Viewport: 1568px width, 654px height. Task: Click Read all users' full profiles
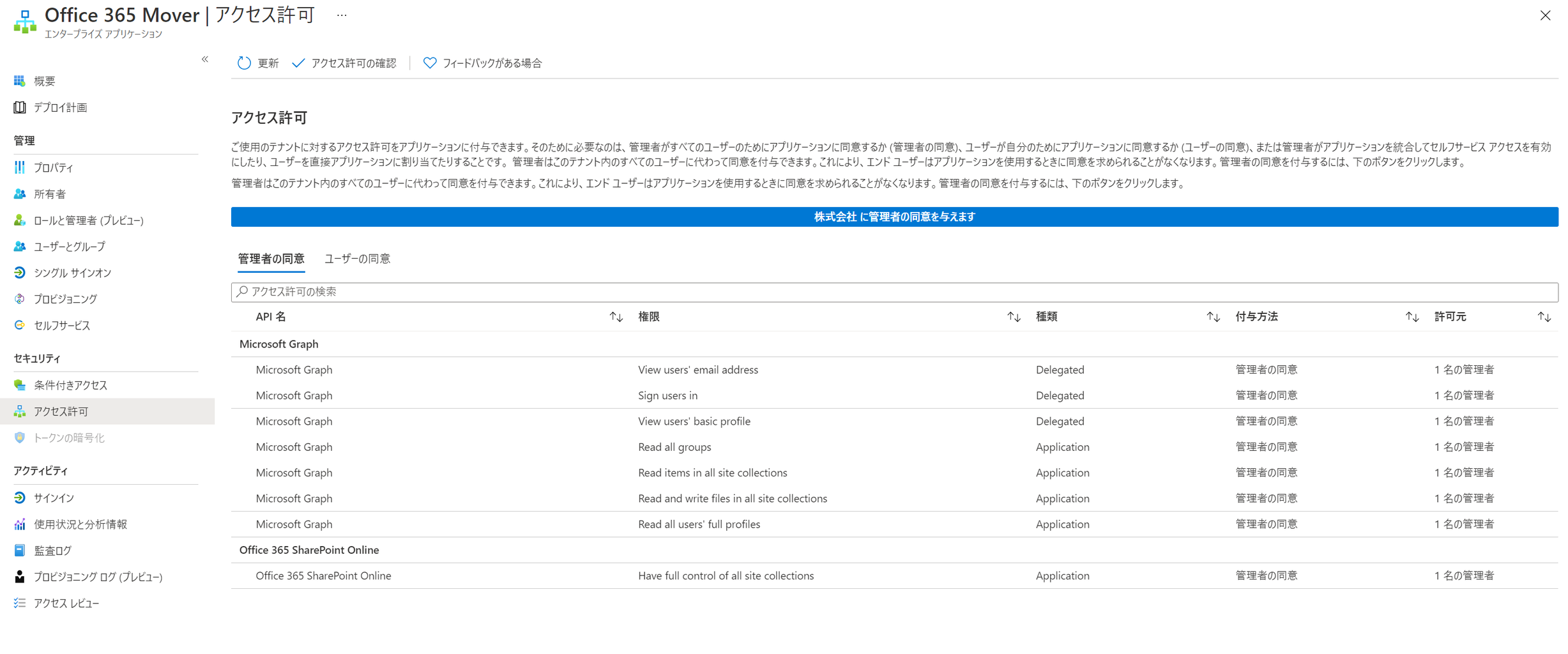point(699,524)
